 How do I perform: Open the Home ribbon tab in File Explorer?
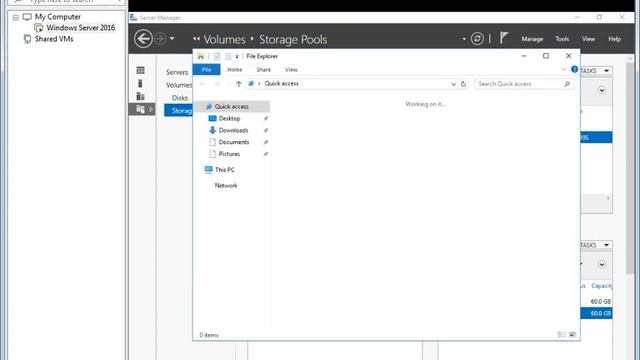(x=235, y=70)
